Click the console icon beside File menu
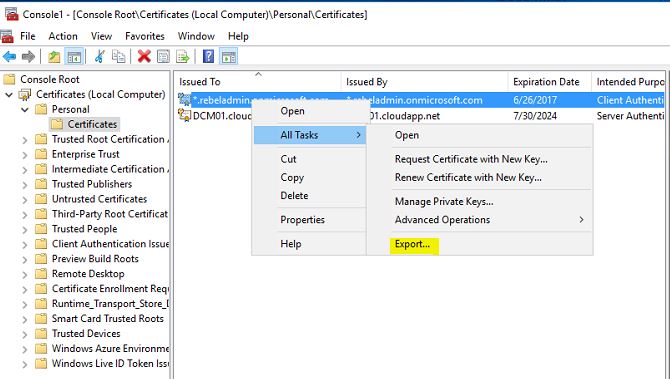Image resolution: width=670 pixels, height=379 pixels. tap(7, 36)
